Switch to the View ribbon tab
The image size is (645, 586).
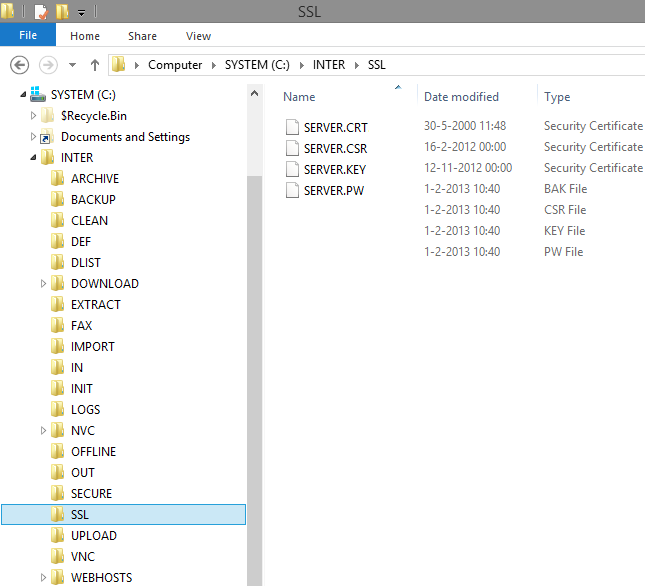[x=198, y=36]
